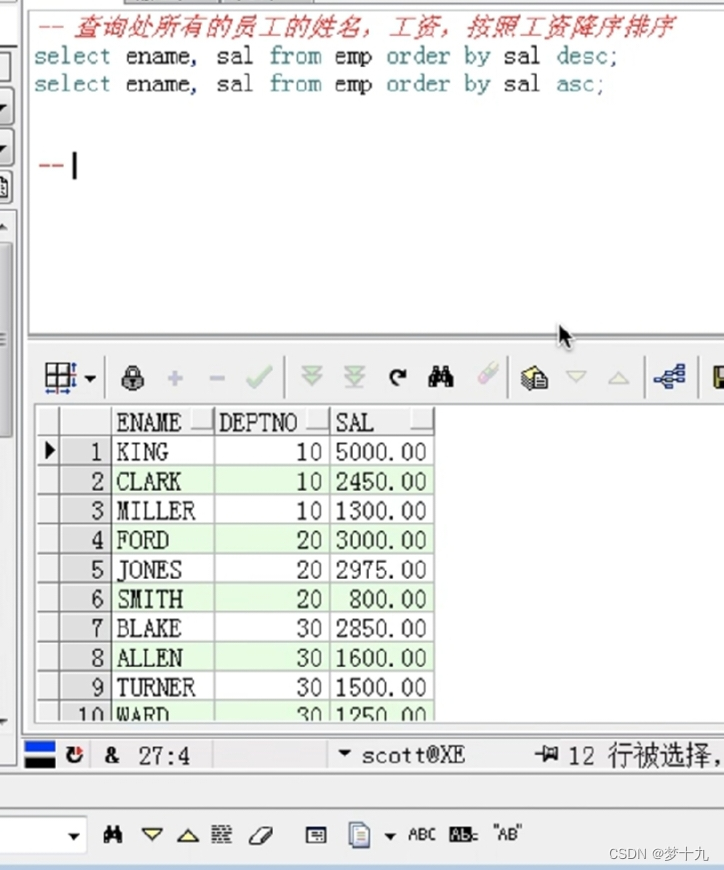
Task: Click the scott@XE connection label
Action: pos(413,755)
